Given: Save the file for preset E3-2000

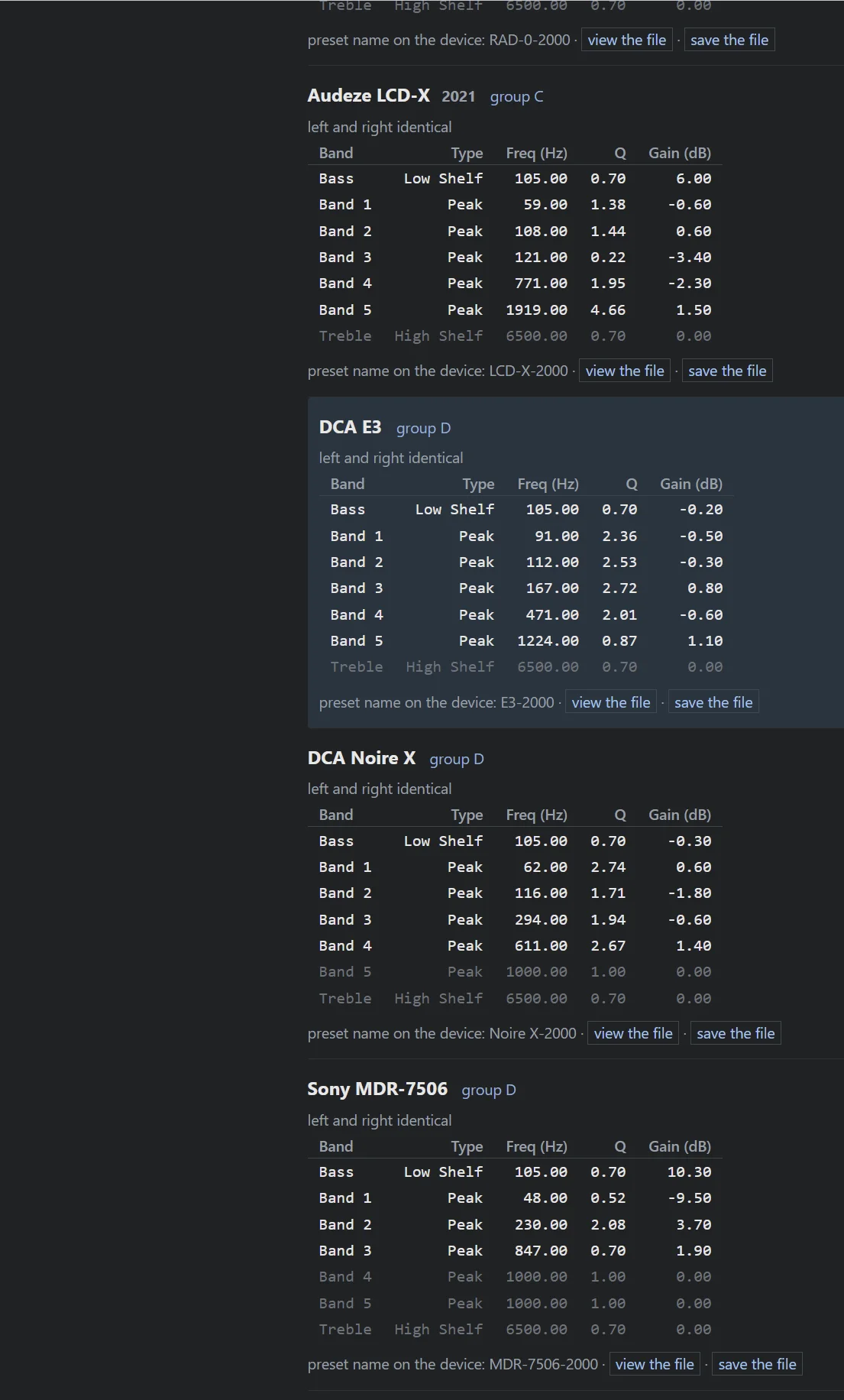Looking at the screenshot, I should point(713,702).
